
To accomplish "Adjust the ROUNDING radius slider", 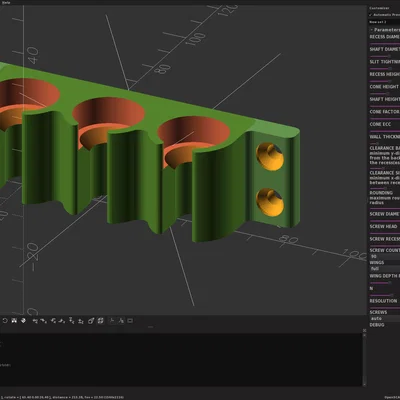I will tap(385, 208).
